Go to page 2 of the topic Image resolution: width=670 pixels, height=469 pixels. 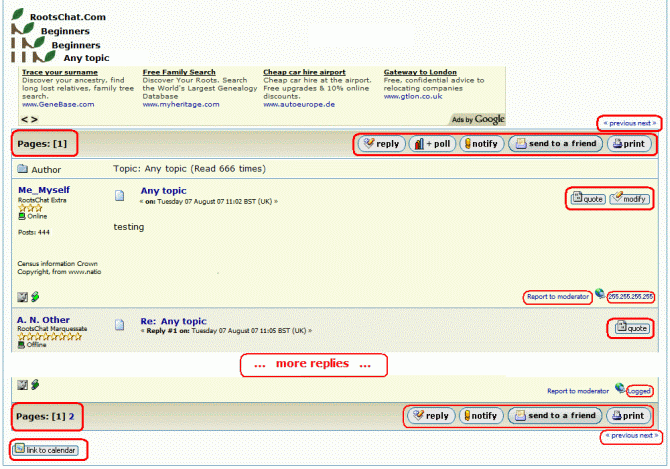click(70, 415)
